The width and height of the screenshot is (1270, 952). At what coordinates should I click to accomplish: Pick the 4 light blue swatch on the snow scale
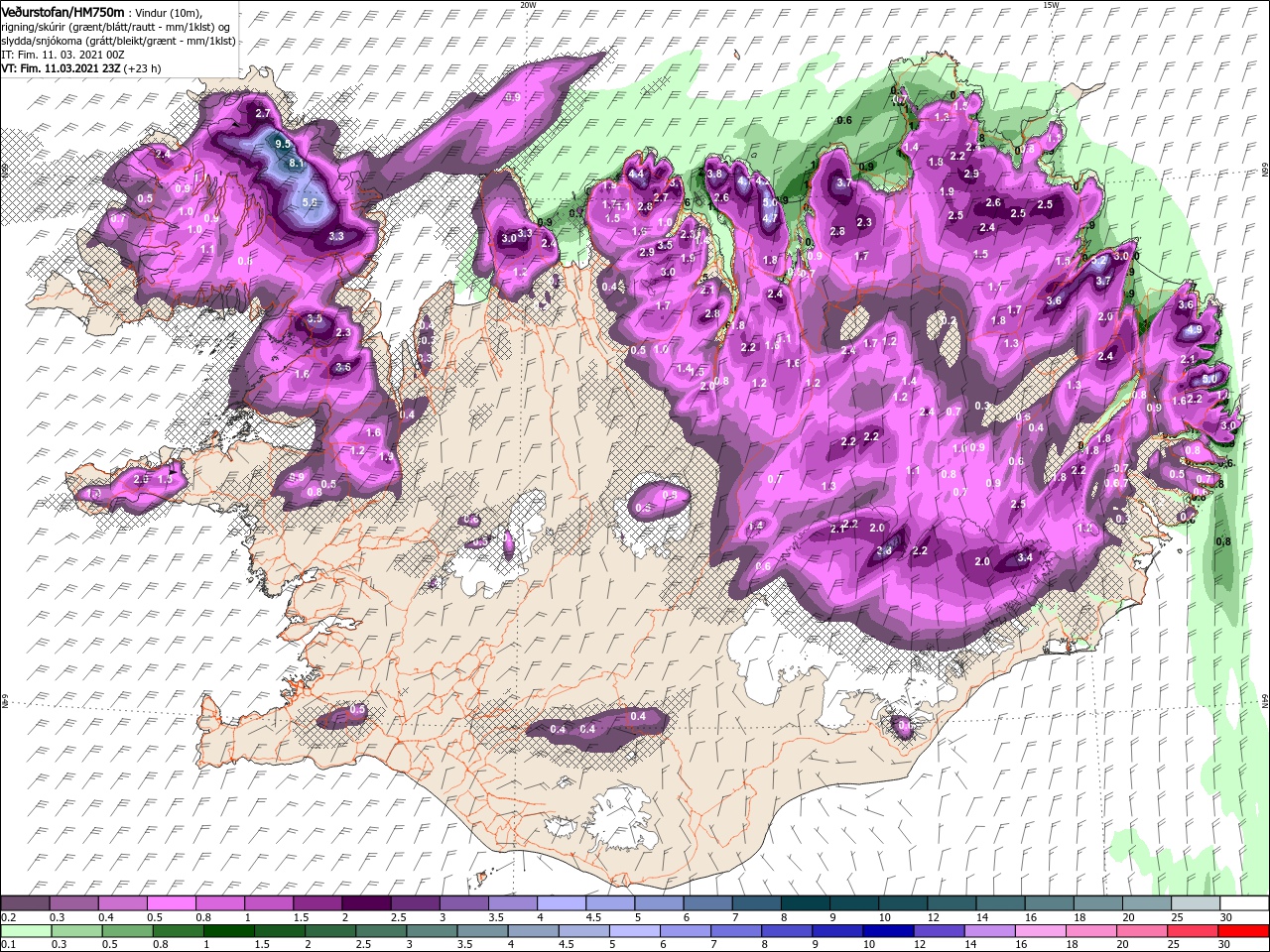click(562, 902)
